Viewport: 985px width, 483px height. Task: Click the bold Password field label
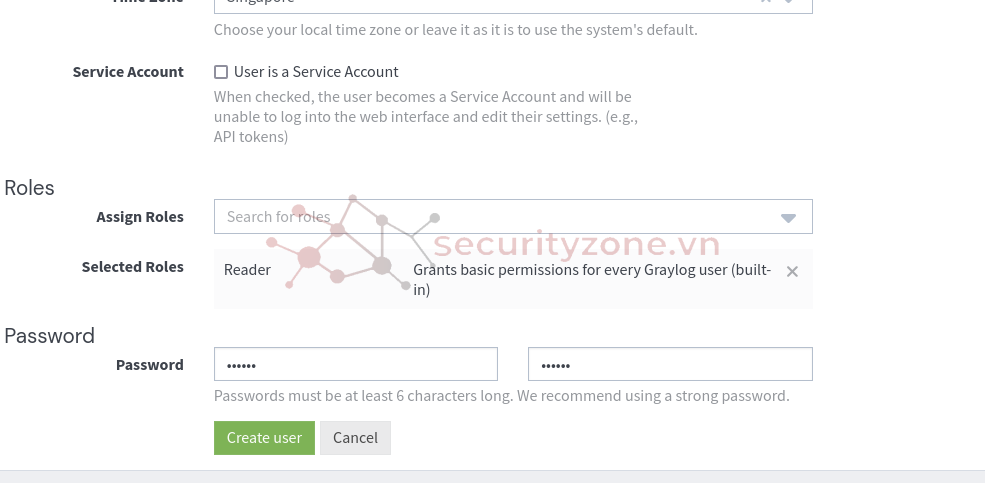coord(150,365)
